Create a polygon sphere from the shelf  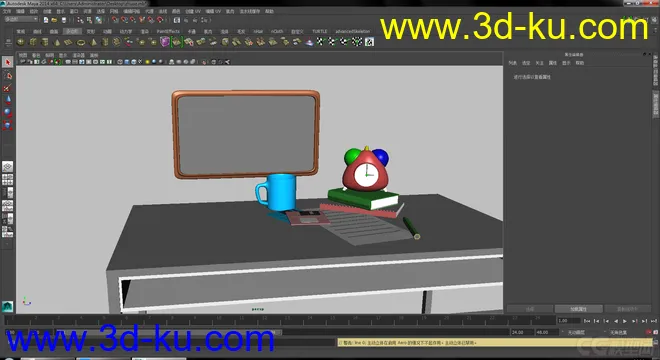pos(20,42)
